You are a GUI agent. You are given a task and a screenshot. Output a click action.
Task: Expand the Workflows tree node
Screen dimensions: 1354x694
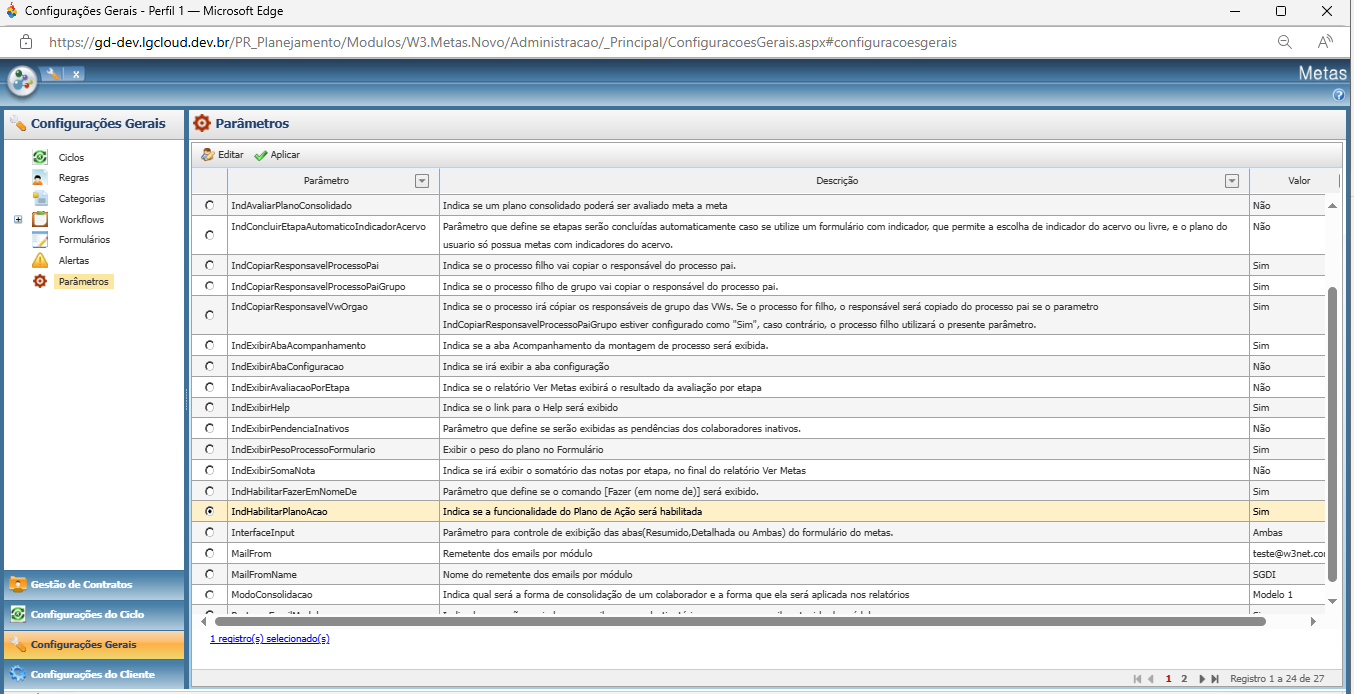tap(18, 219)
